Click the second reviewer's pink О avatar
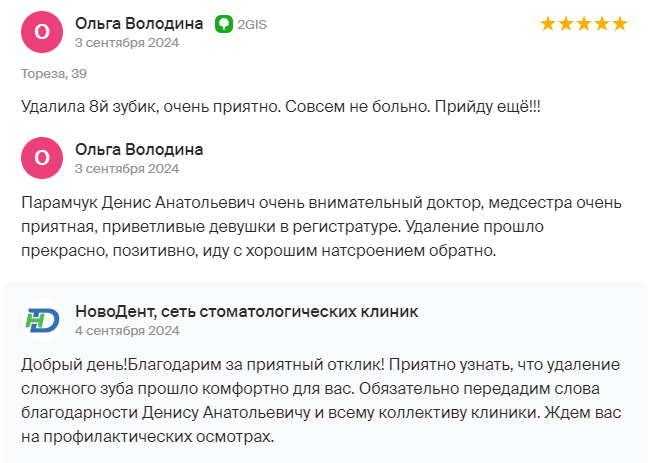 42,158
